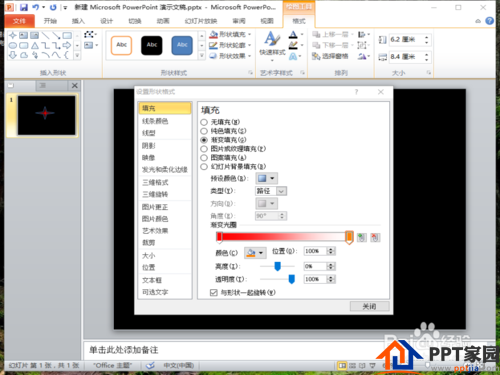Open the 文件 tab

[19, 21]
